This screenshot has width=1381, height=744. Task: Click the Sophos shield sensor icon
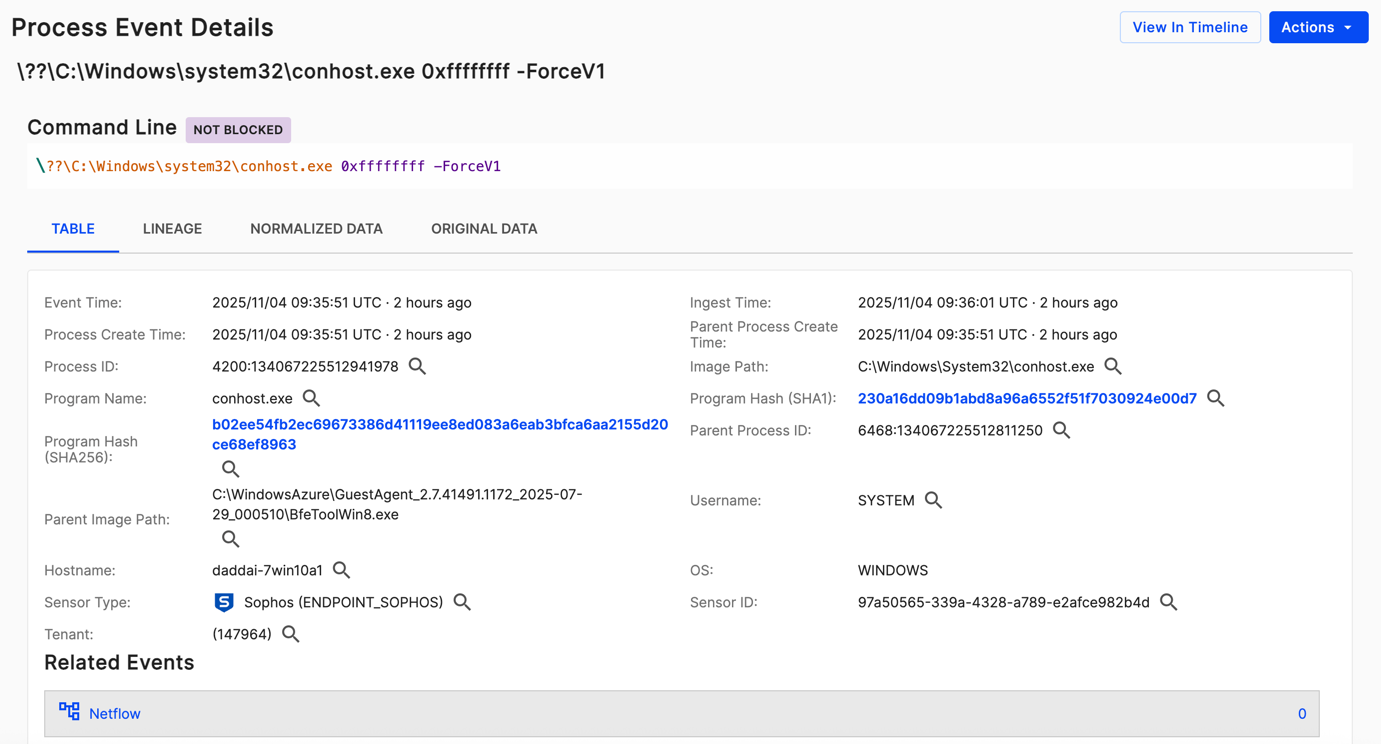pyautogui.click(x=224, y=602)
